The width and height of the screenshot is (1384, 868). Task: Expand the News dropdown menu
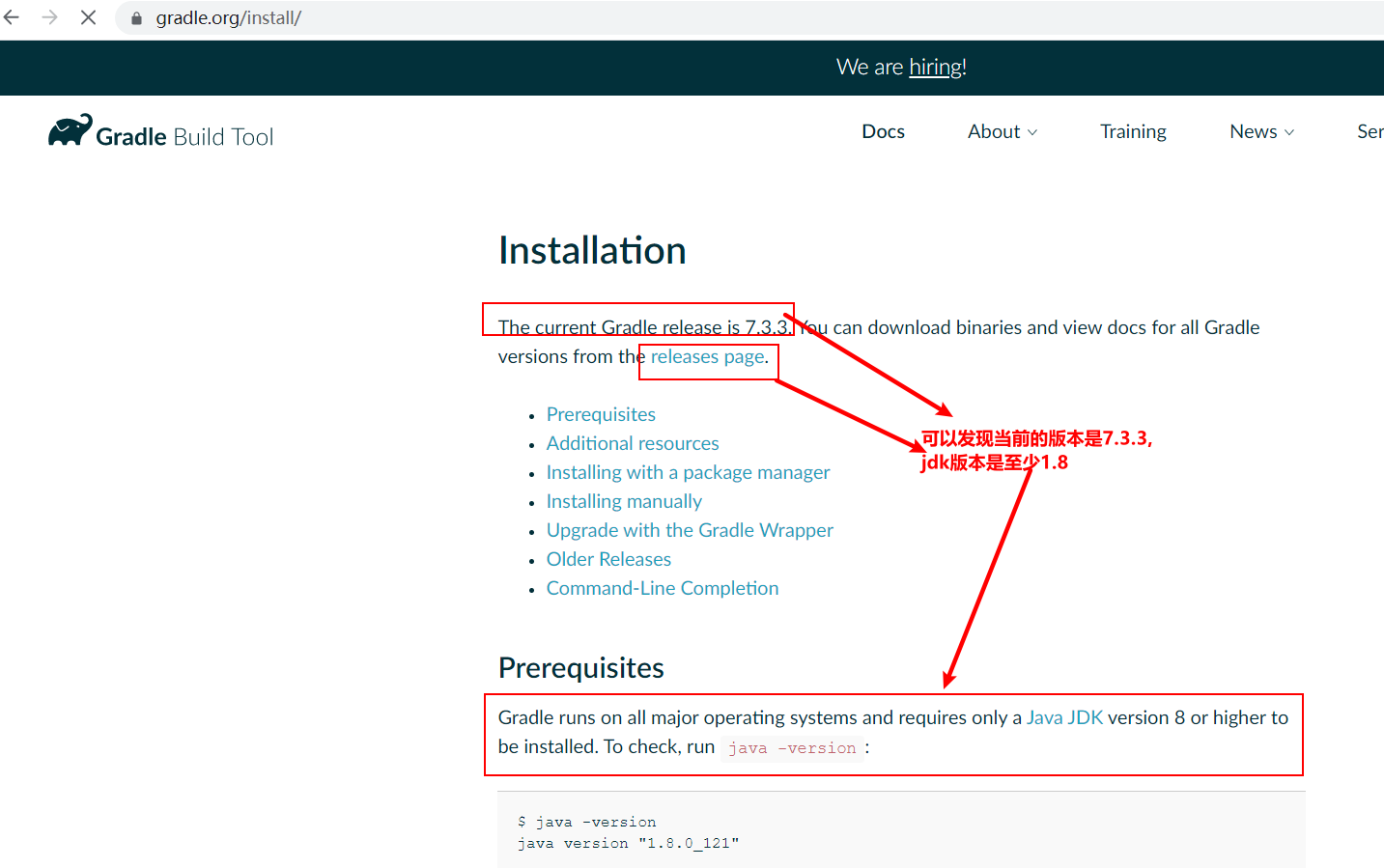point(1261,131)
